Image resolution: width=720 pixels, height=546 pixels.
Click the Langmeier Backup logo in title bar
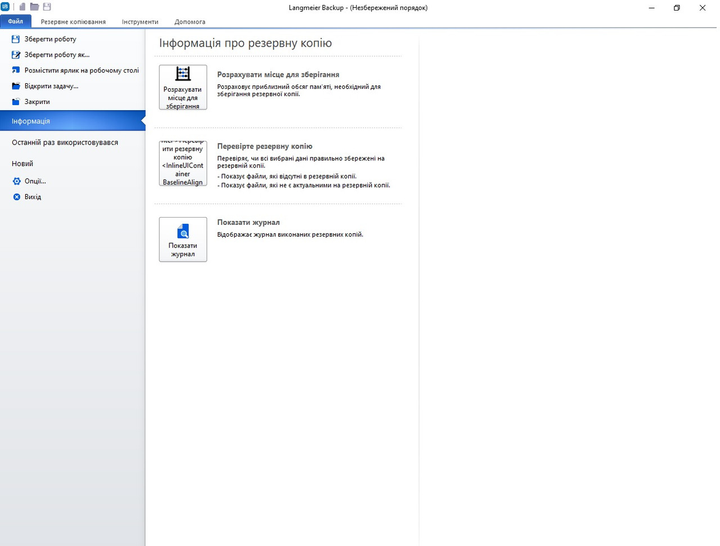pyautogui.click(x=5, y=7)
